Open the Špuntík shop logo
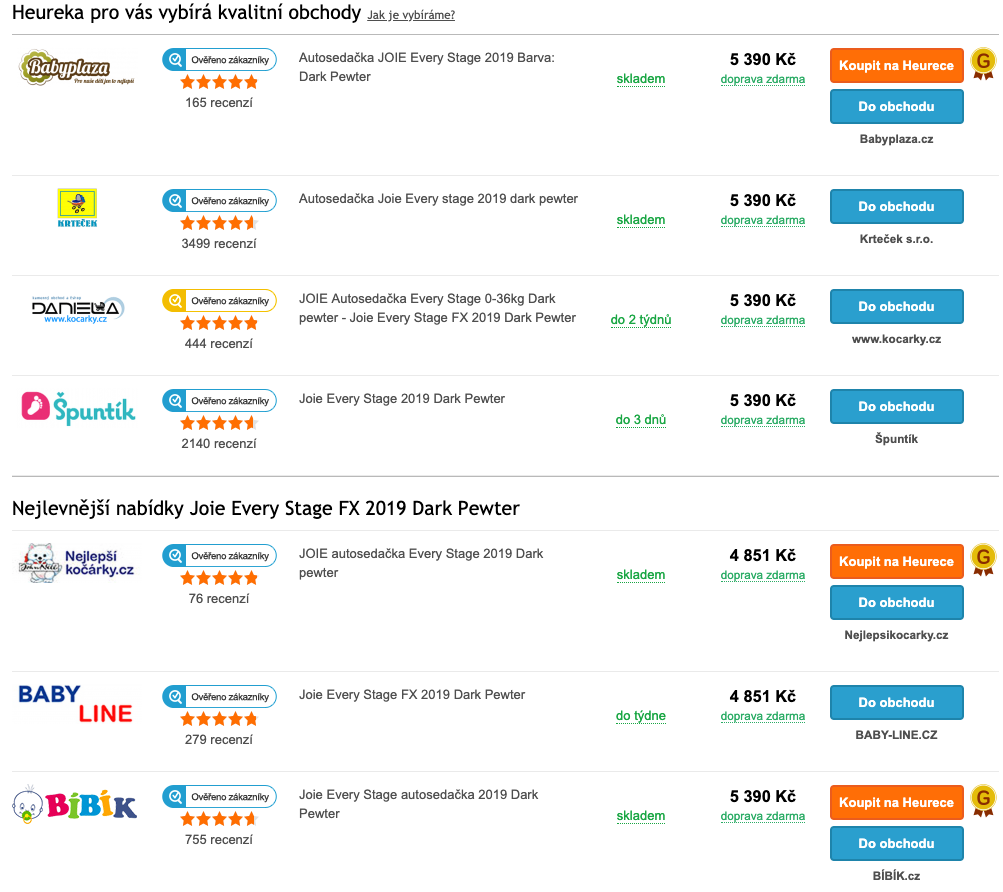The width and height of the screenshot is (1003, 892). (78, 408)
